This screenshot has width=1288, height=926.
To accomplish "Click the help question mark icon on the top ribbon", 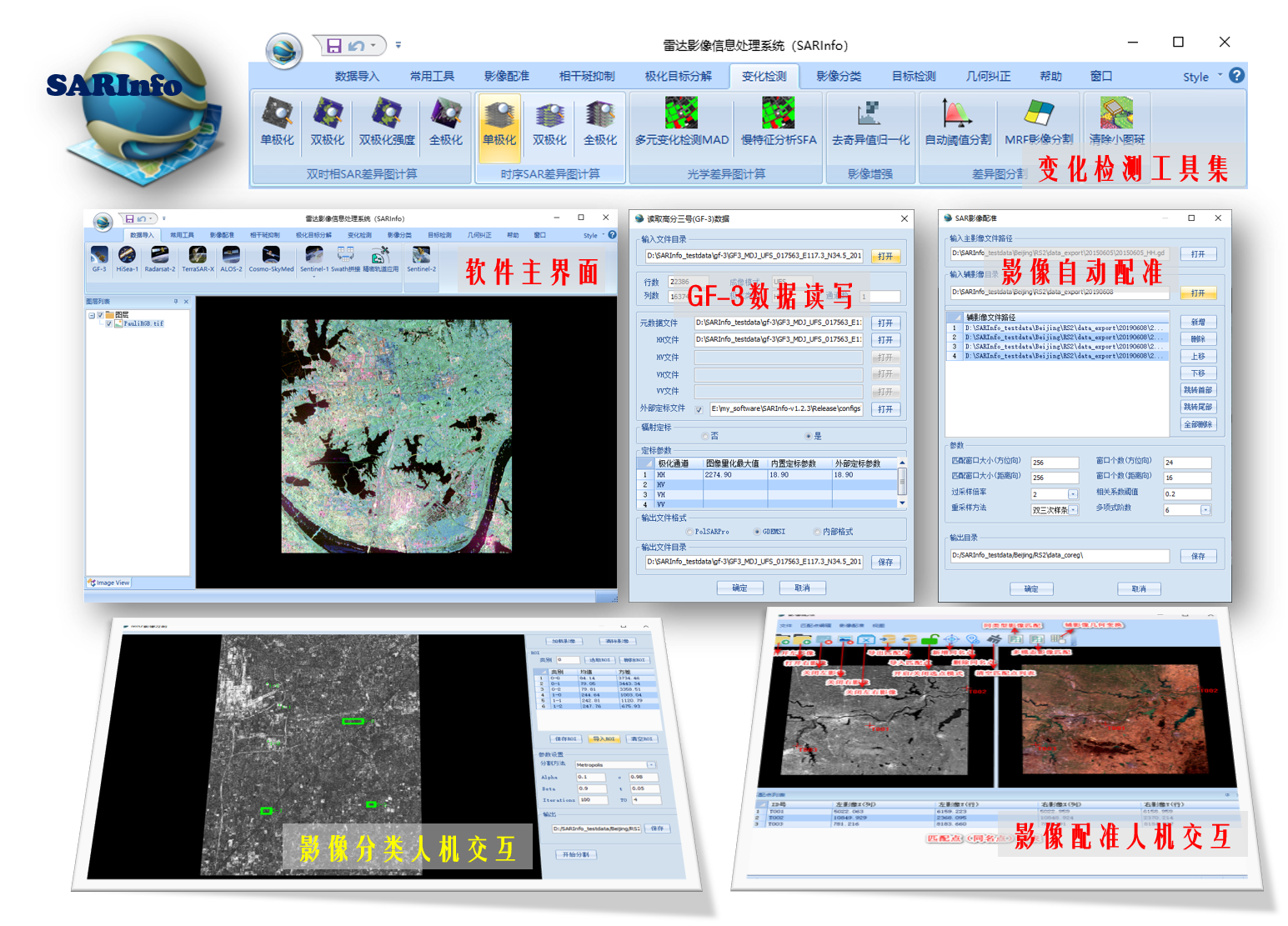I will 1236,75.
